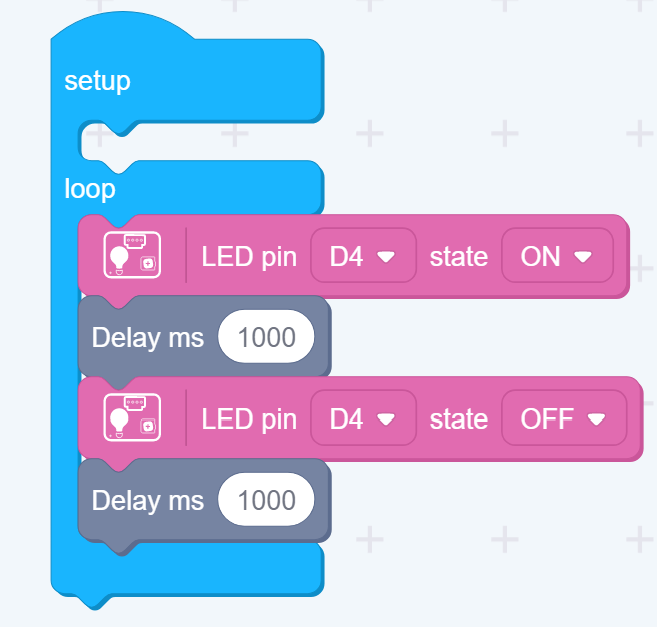Click the 'state' label in the OFF block

[459, 419]
